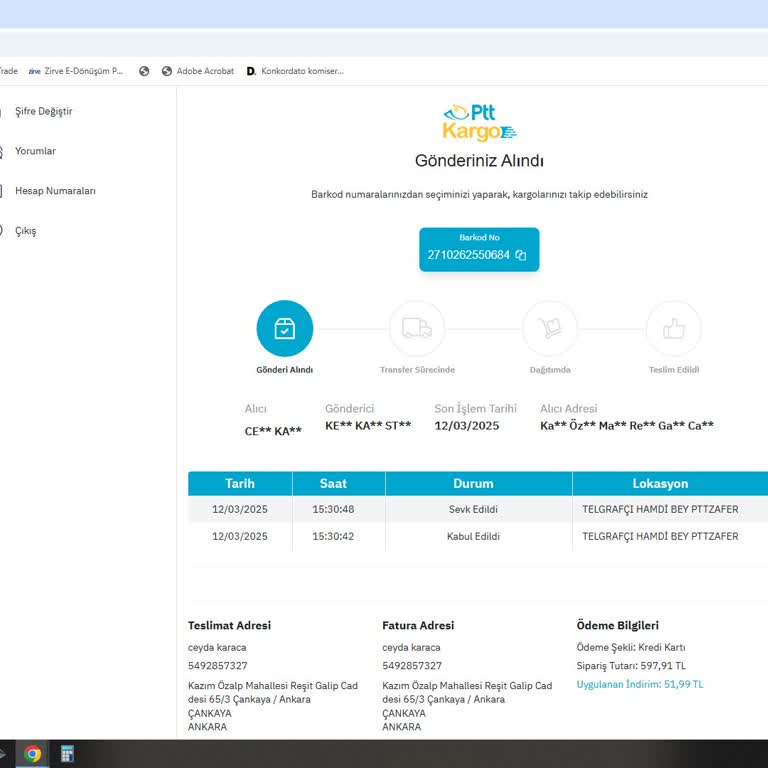Open Şifre Değiştir in sidebar
The height and width of the screenshot is (768, 768).
[x=44, y=111]
